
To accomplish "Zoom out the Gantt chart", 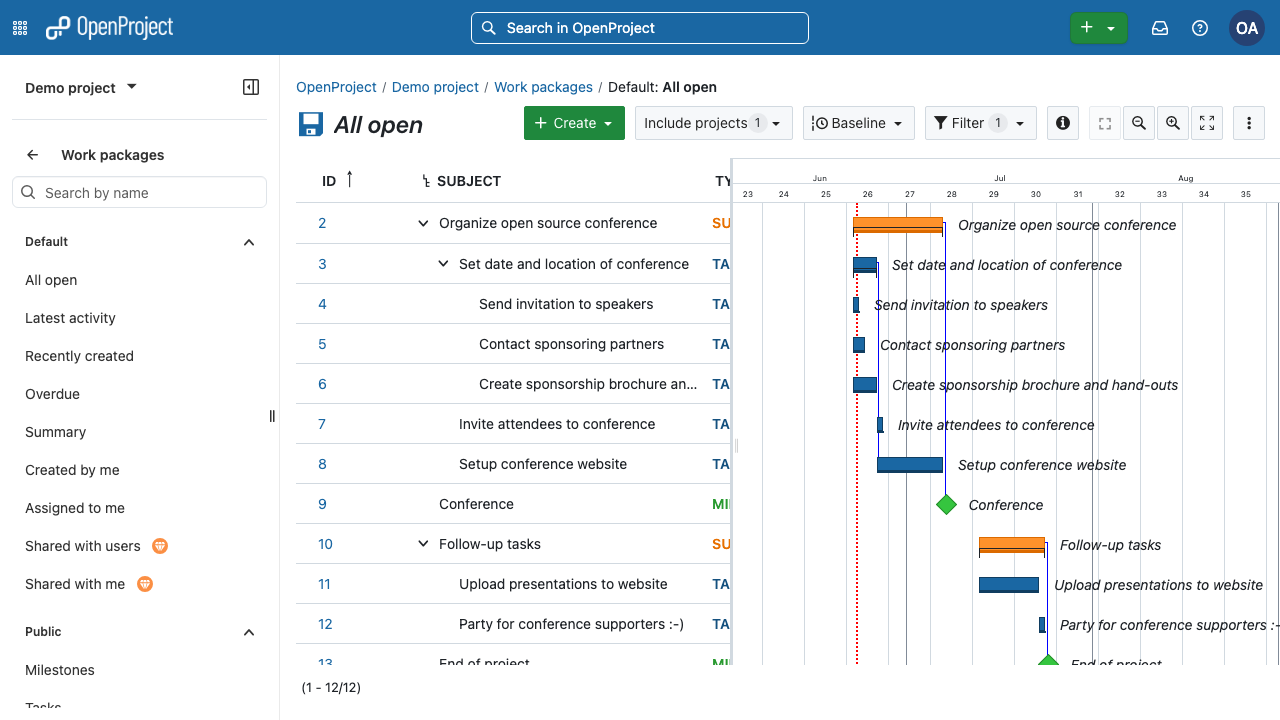I will [x=1139, y=123].
